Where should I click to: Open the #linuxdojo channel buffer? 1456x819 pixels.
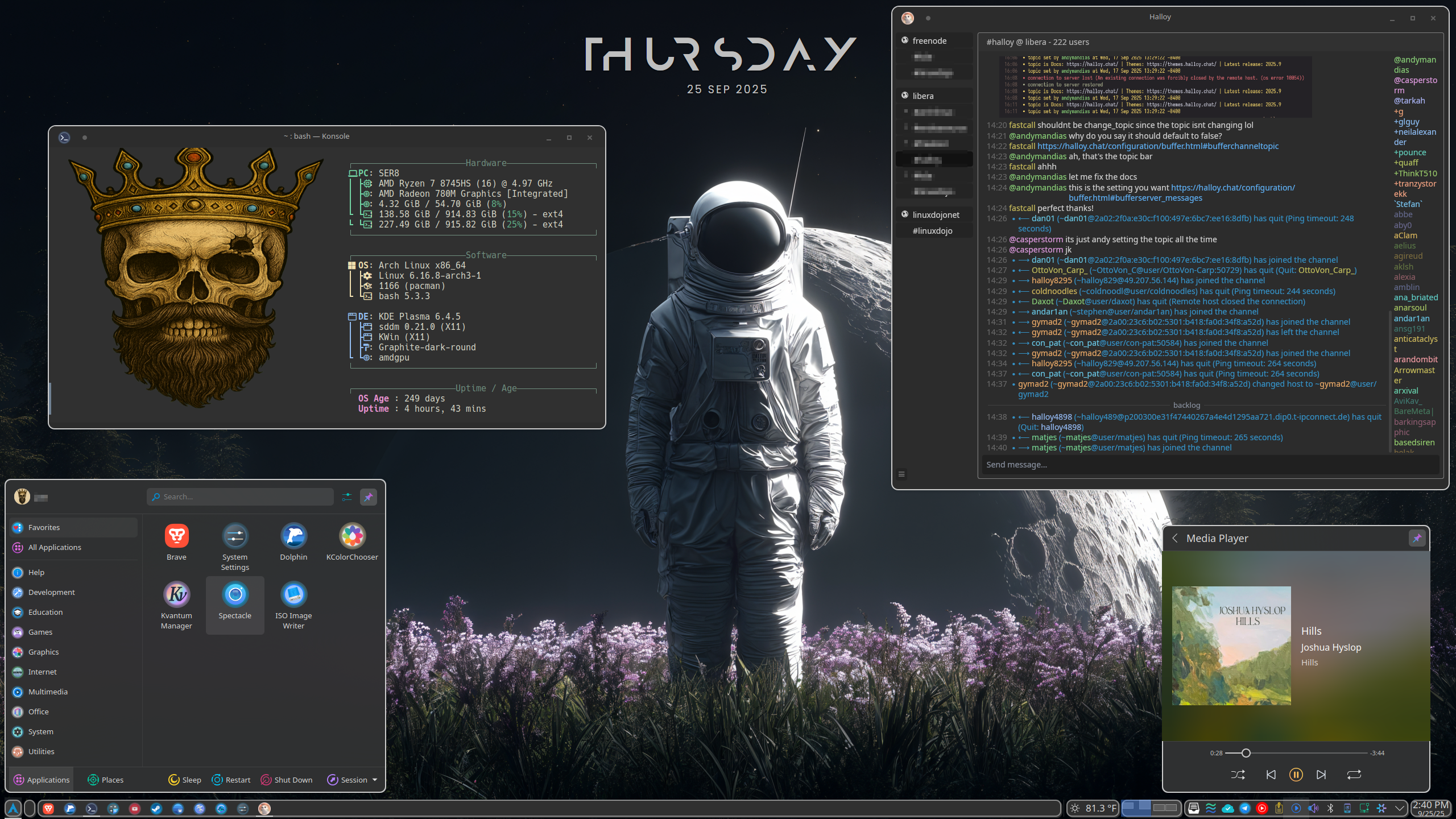click(932, 231)
